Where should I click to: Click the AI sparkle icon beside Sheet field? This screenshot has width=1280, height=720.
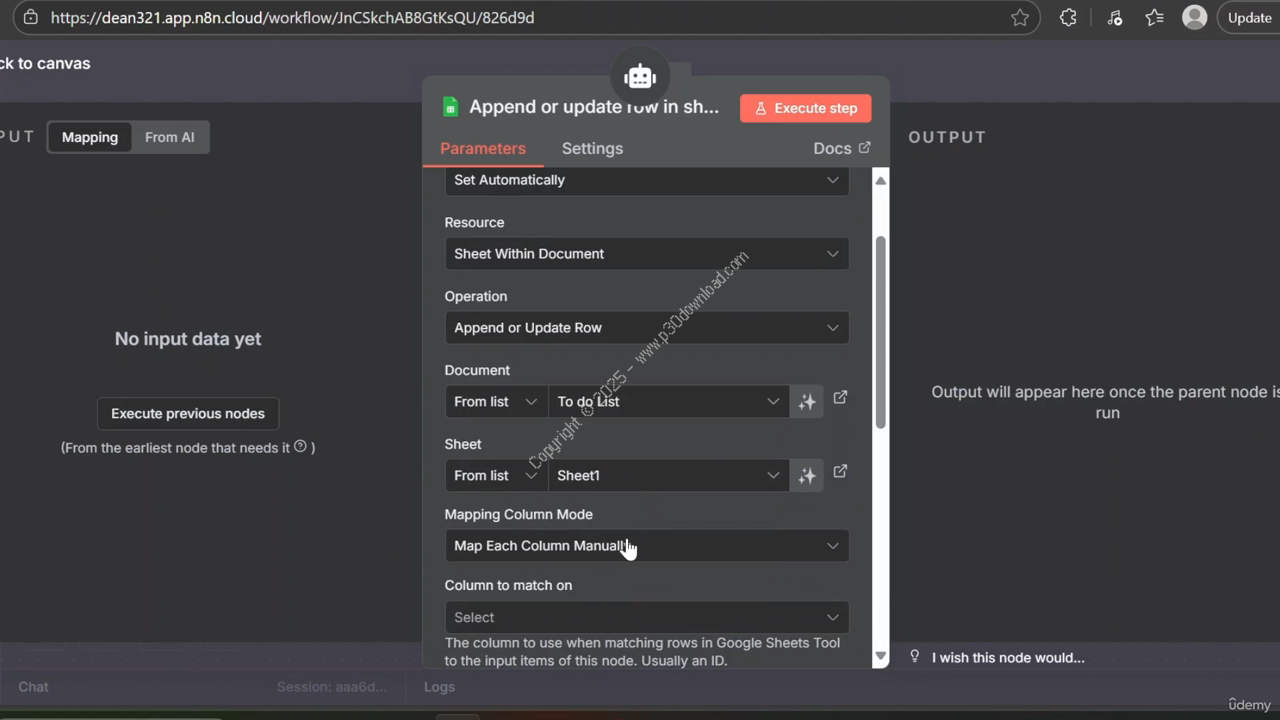pos(806,476)
